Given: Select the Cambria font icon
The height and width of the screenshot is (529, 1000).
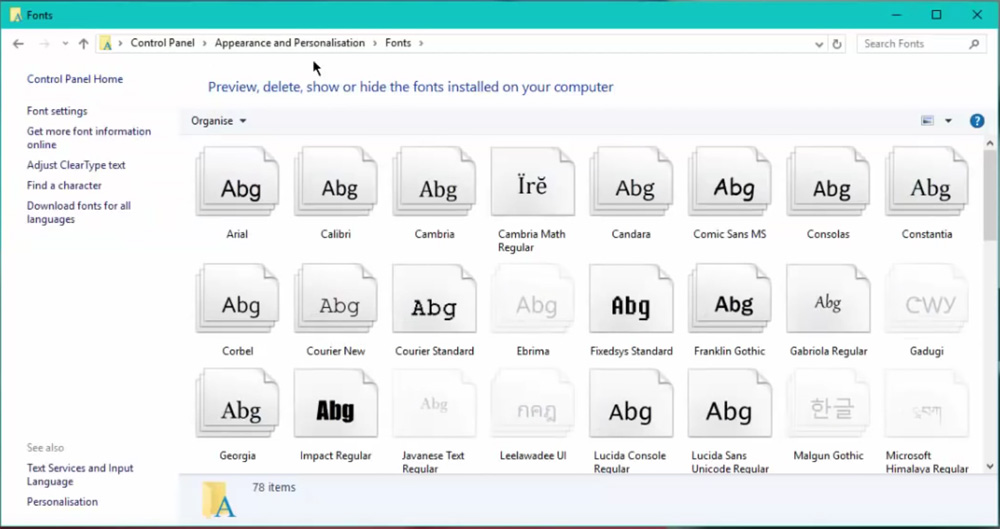Looking at the screenshot, I should (434, 183).
